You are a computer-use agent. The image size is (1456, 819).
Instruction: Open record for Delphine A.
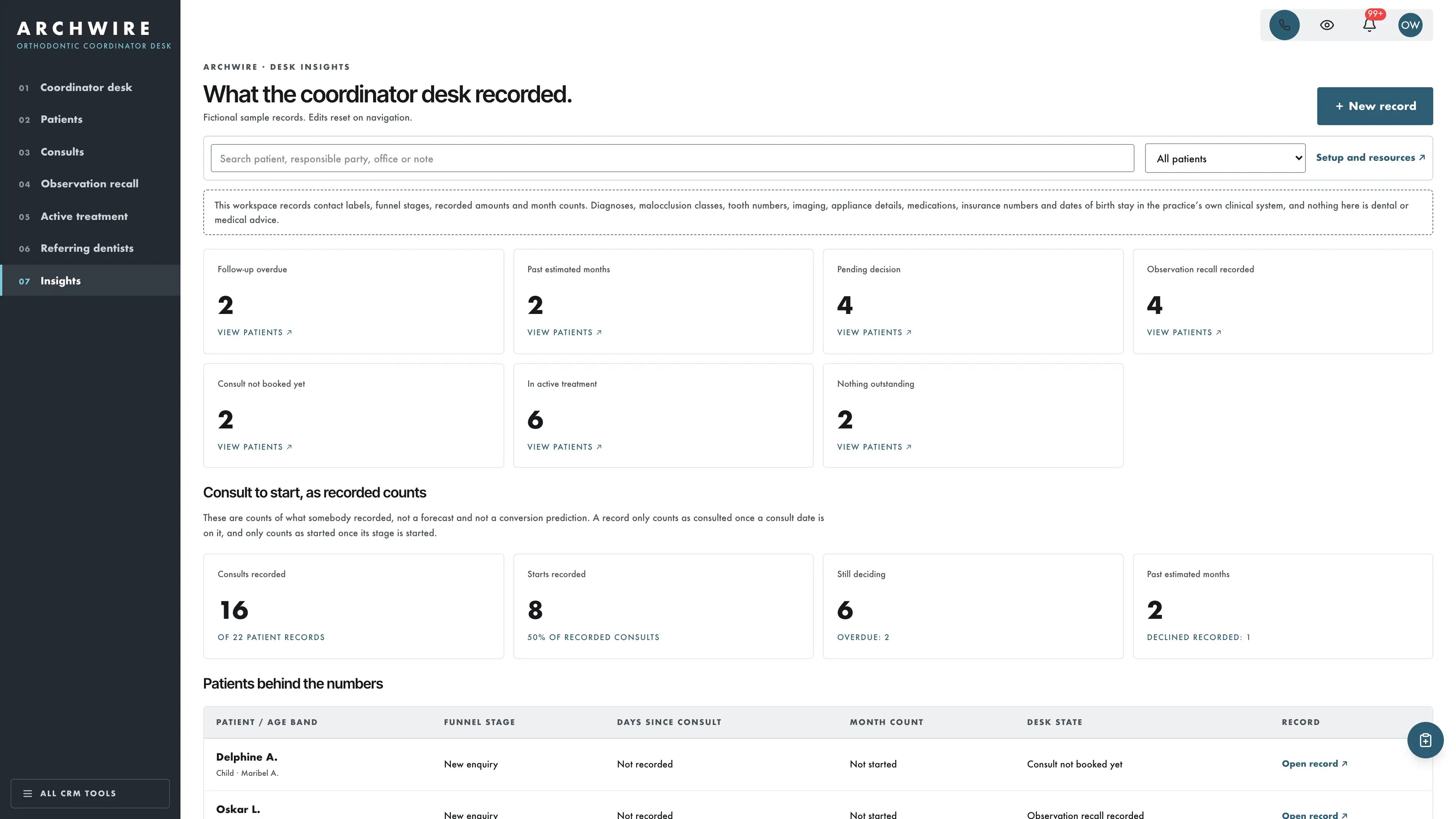(x=1315, y=764)
